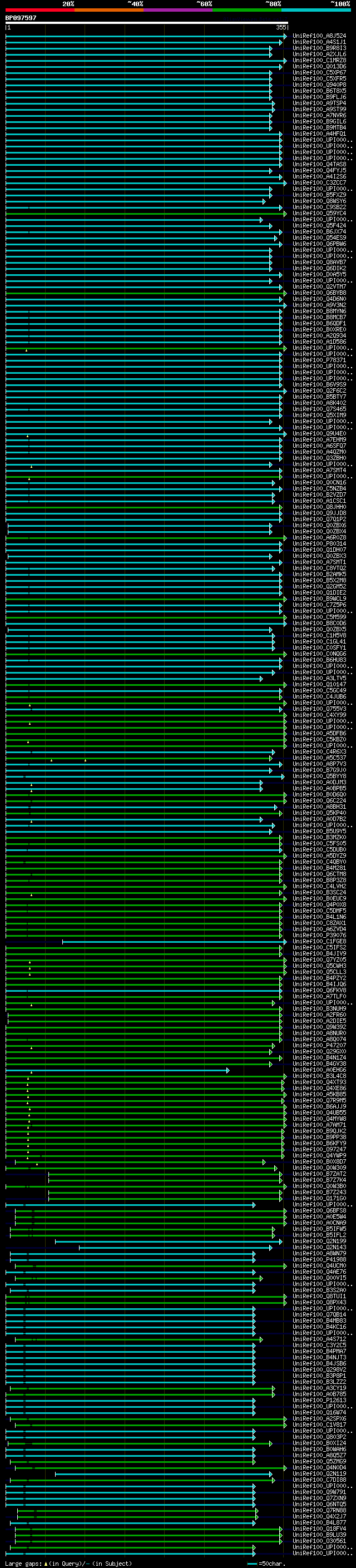The width and height of the screenshot is (356, 1568).
Task: Select label UniRef100_Q8AVB7
Action: (x=319, y=263)
